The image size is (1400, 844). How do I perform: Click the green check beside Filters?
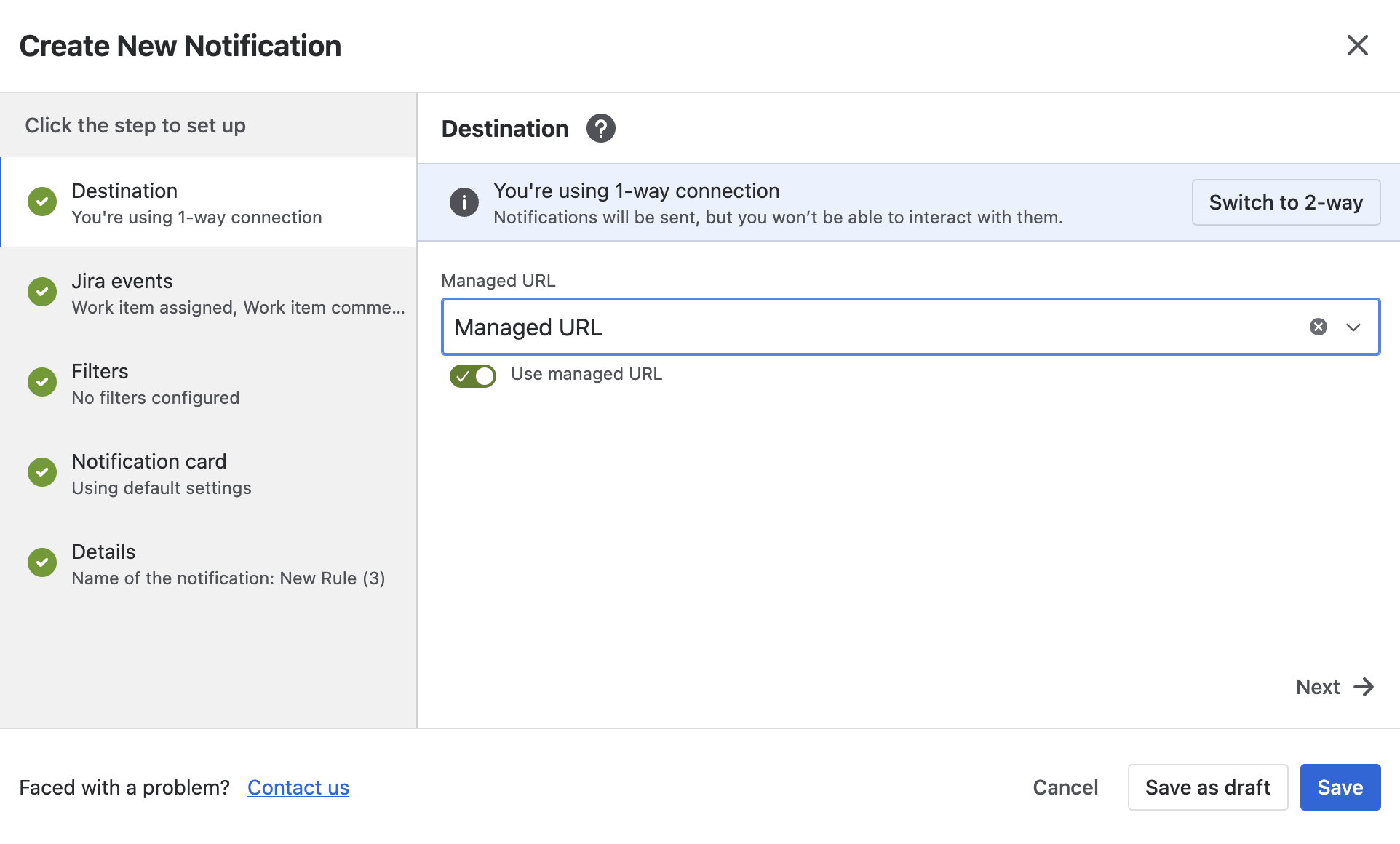(42, 382)
